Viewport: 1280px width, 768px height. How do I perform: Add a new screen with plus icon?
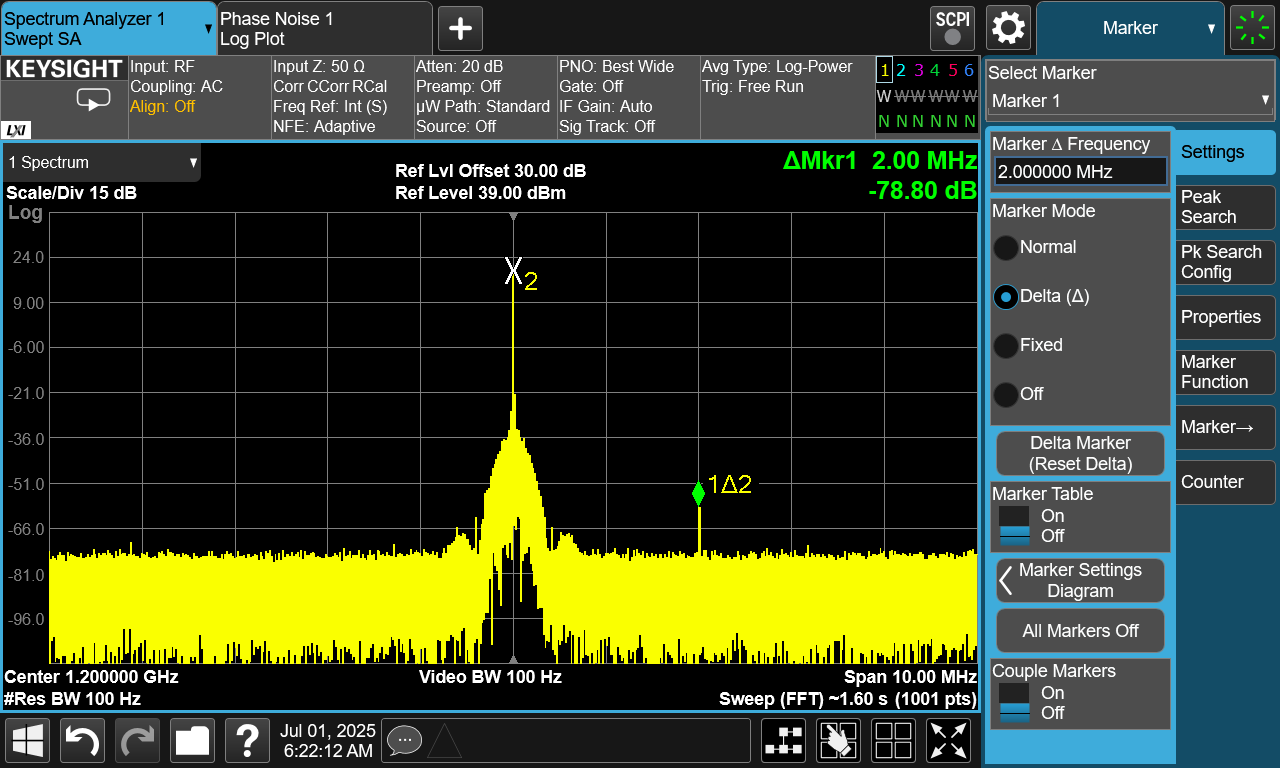tap(460, 28)
